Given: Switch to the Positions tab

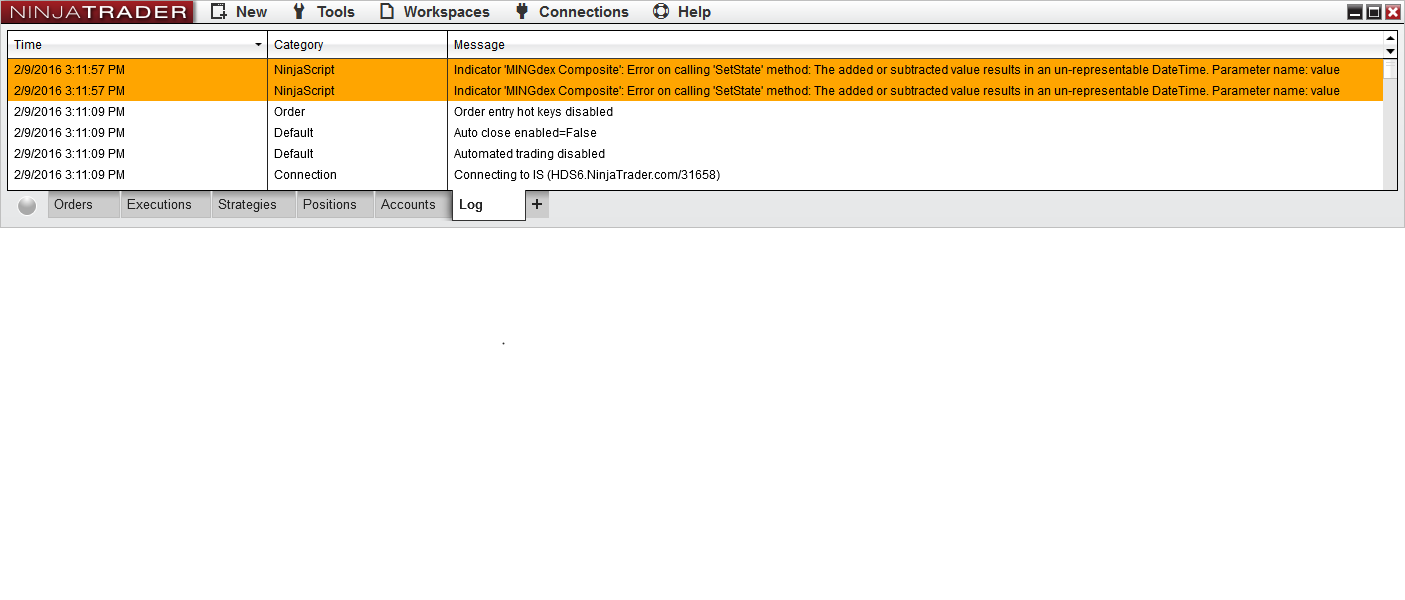Looking at the screenshot, I should point(335,205).
